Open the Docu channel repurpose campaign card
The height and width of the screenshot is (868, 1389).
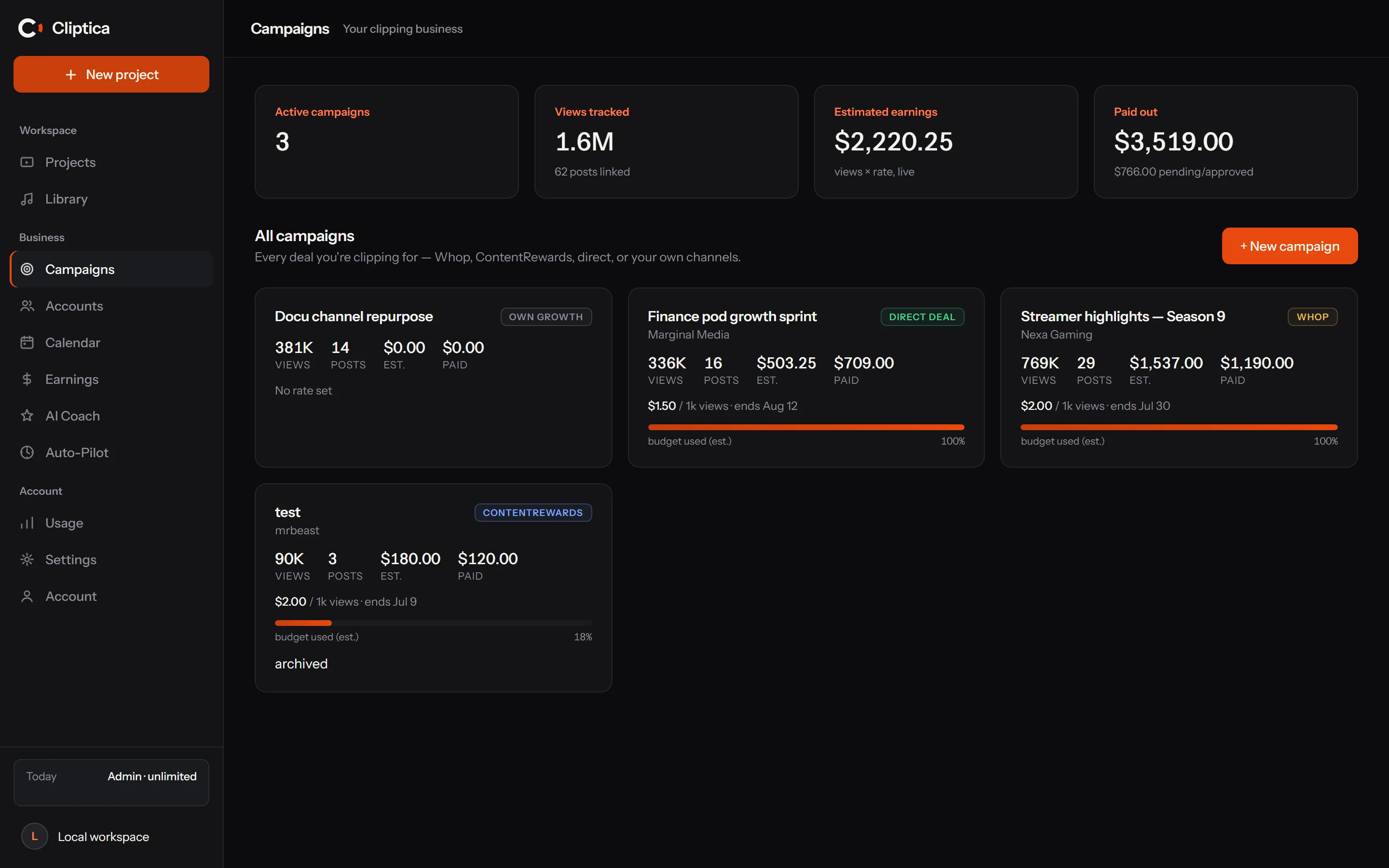tap(434, 377)
